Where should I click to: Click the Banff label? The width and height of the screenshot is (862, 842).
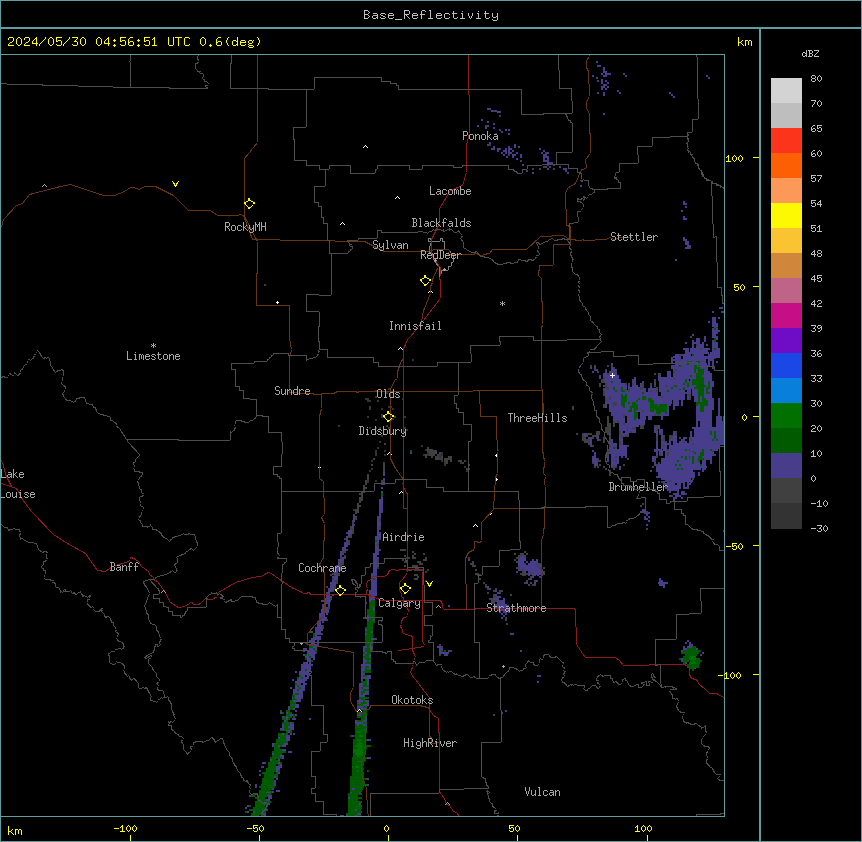[124, 567]
